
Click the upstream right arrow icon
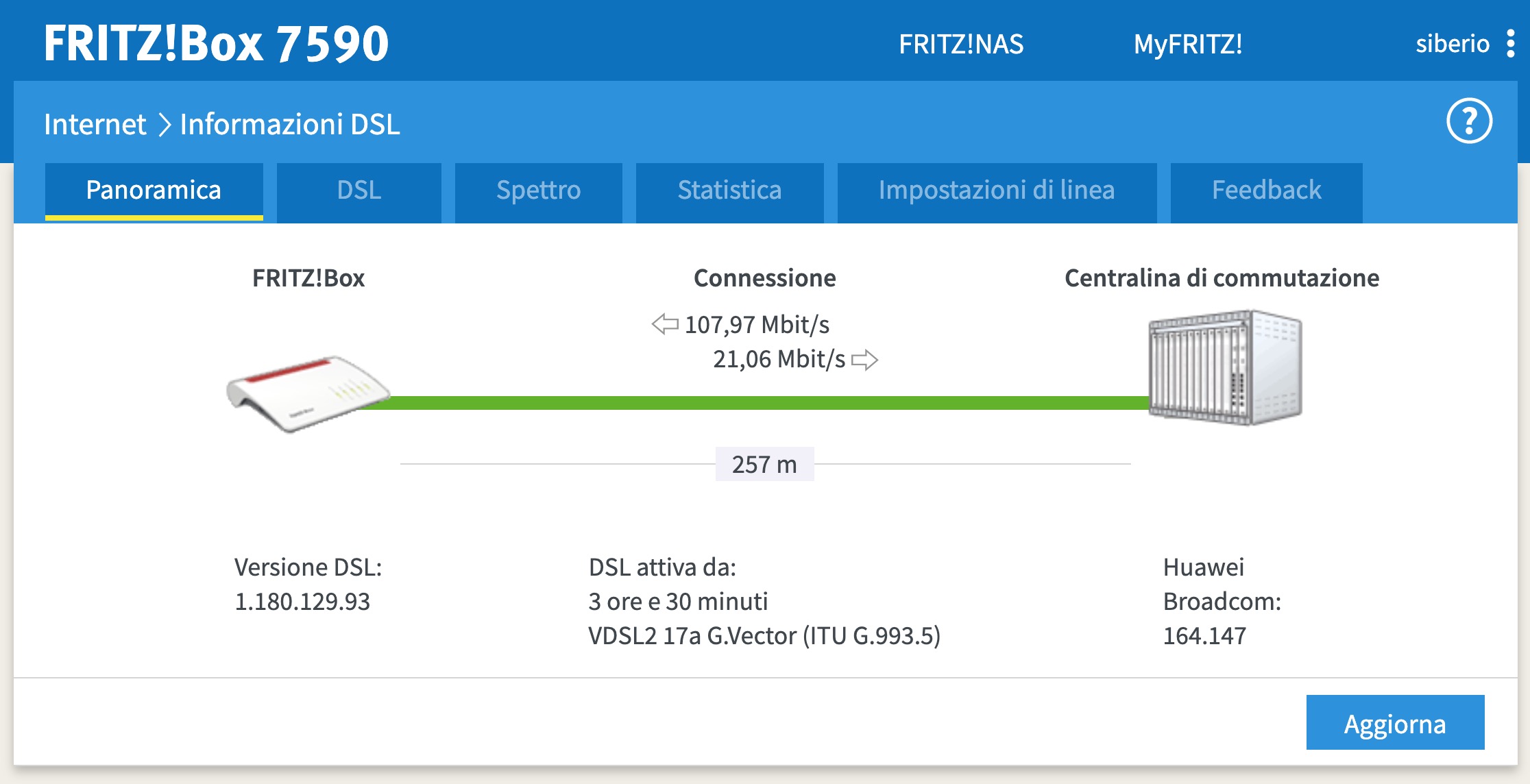point(864,360)
